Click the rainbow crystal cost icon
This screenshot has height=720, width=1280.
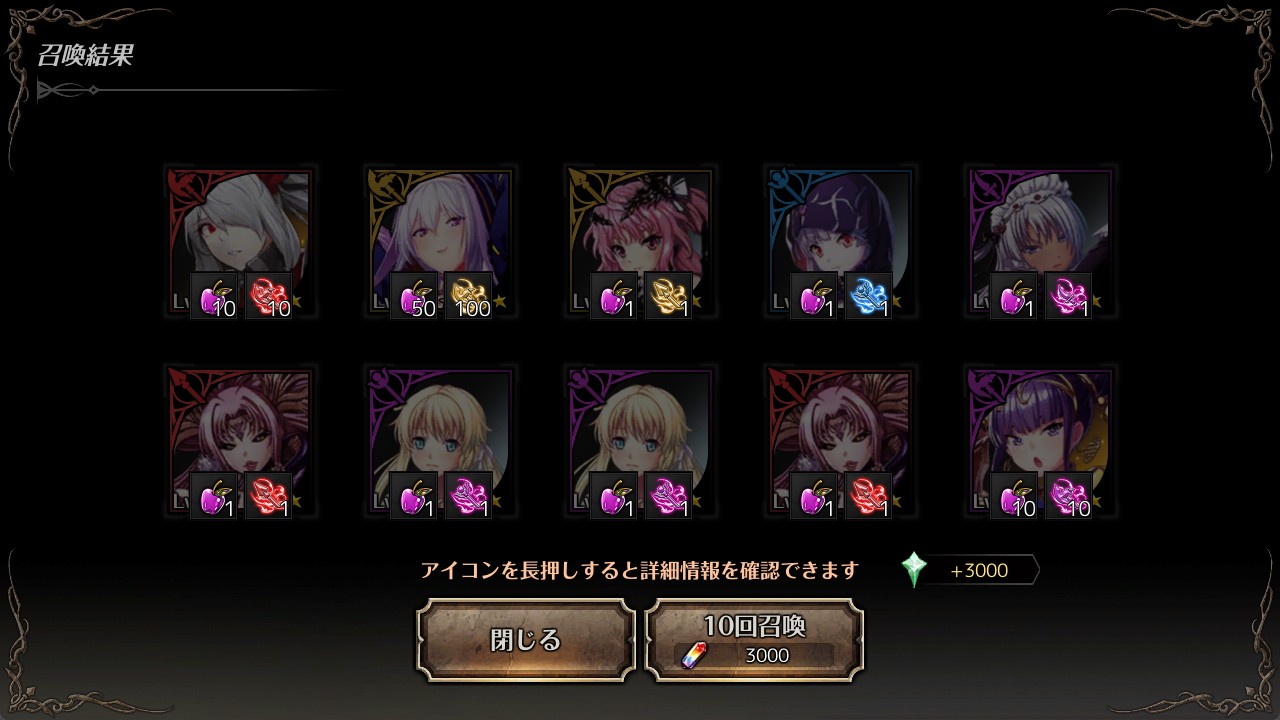[x=694, y=655]
